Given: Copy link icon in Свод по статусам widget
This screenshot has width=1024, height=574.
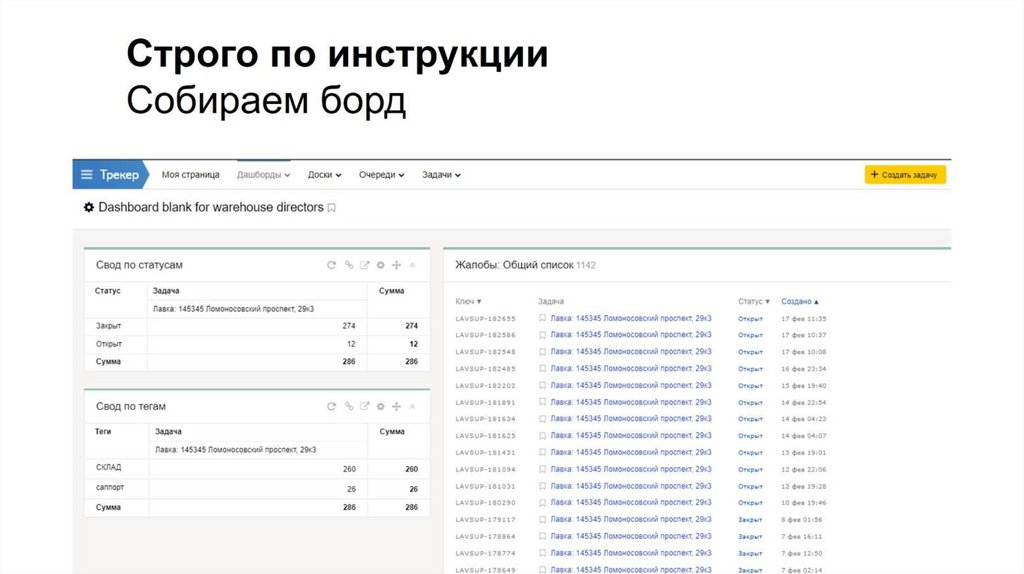Looking at the screenshot, I should pyautogui.click(x=348, y=265).
